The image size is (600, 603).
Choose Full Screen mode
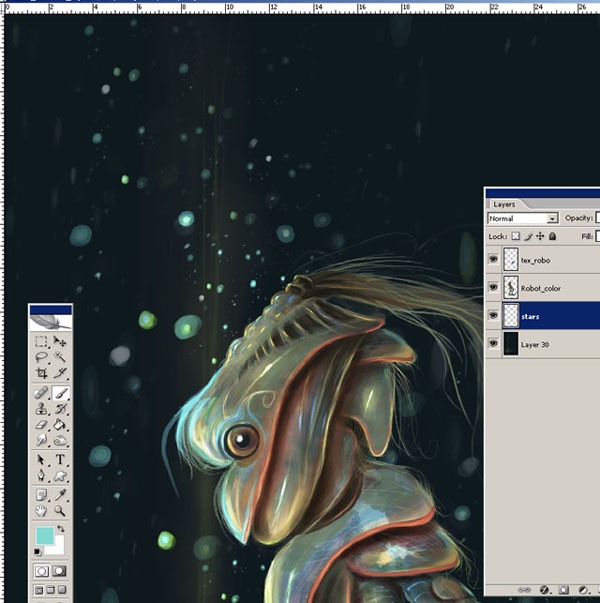tap(62, 590)
